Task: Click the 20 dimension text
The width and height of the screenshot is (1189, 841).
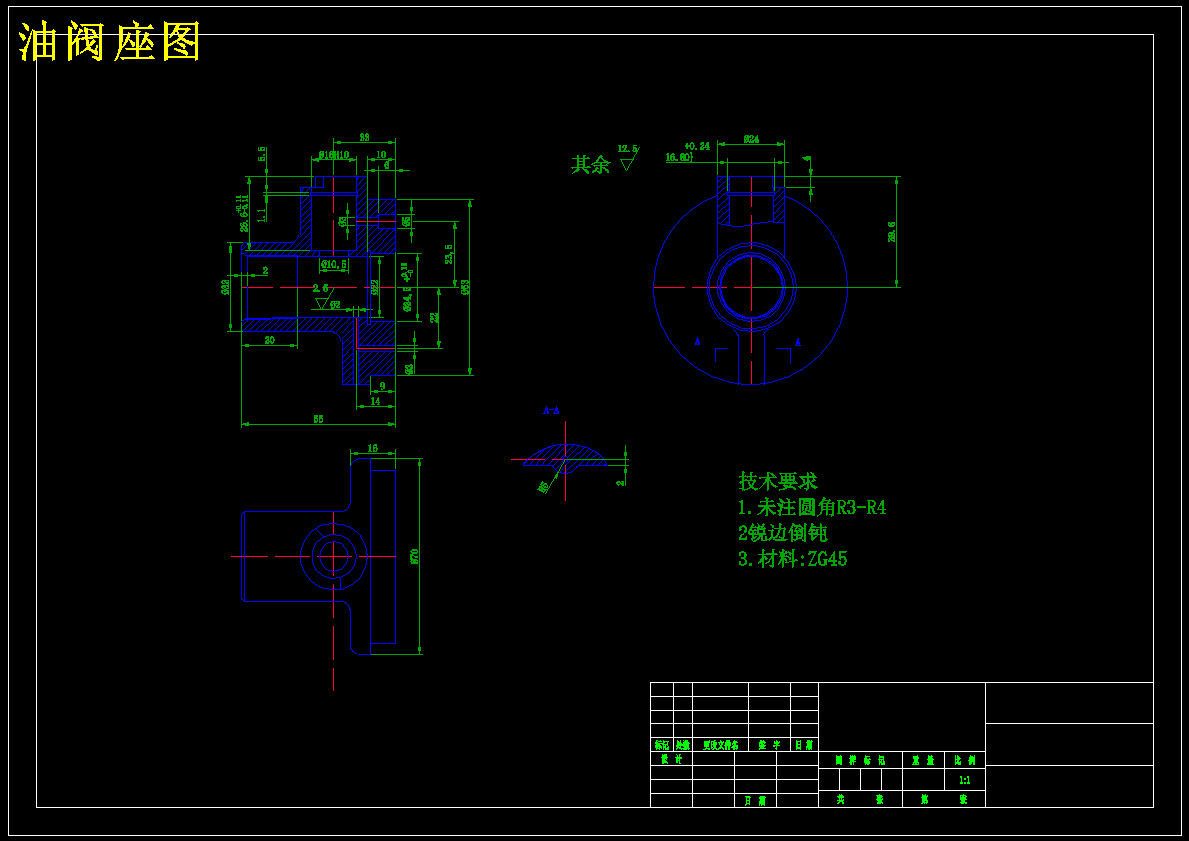Action: pyautogui.click(x=269, y=340)
